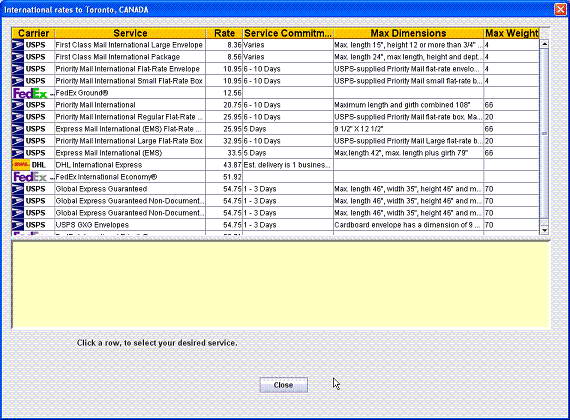Click the USPS logo in the First Class Mail International Large Envelope row
The height and width of the screenshot is (420, 570).
tap(17, 45)
